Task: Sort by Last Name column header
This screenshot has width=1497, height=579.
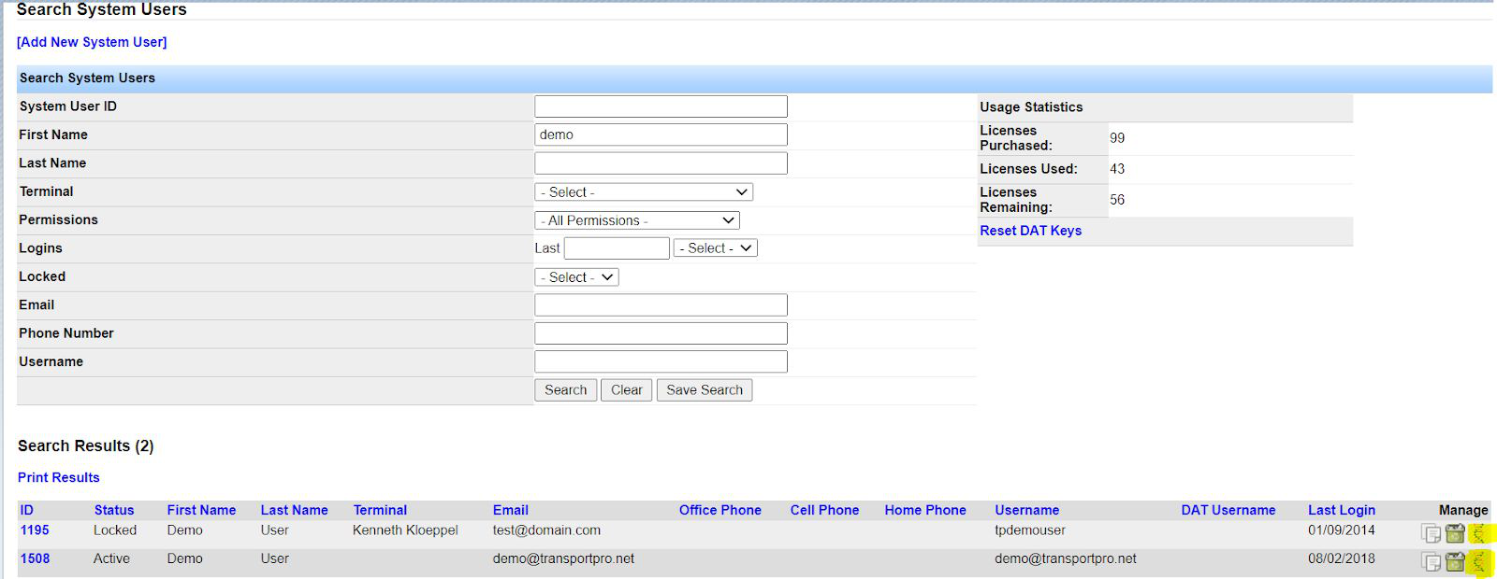Action: [294, 510]
